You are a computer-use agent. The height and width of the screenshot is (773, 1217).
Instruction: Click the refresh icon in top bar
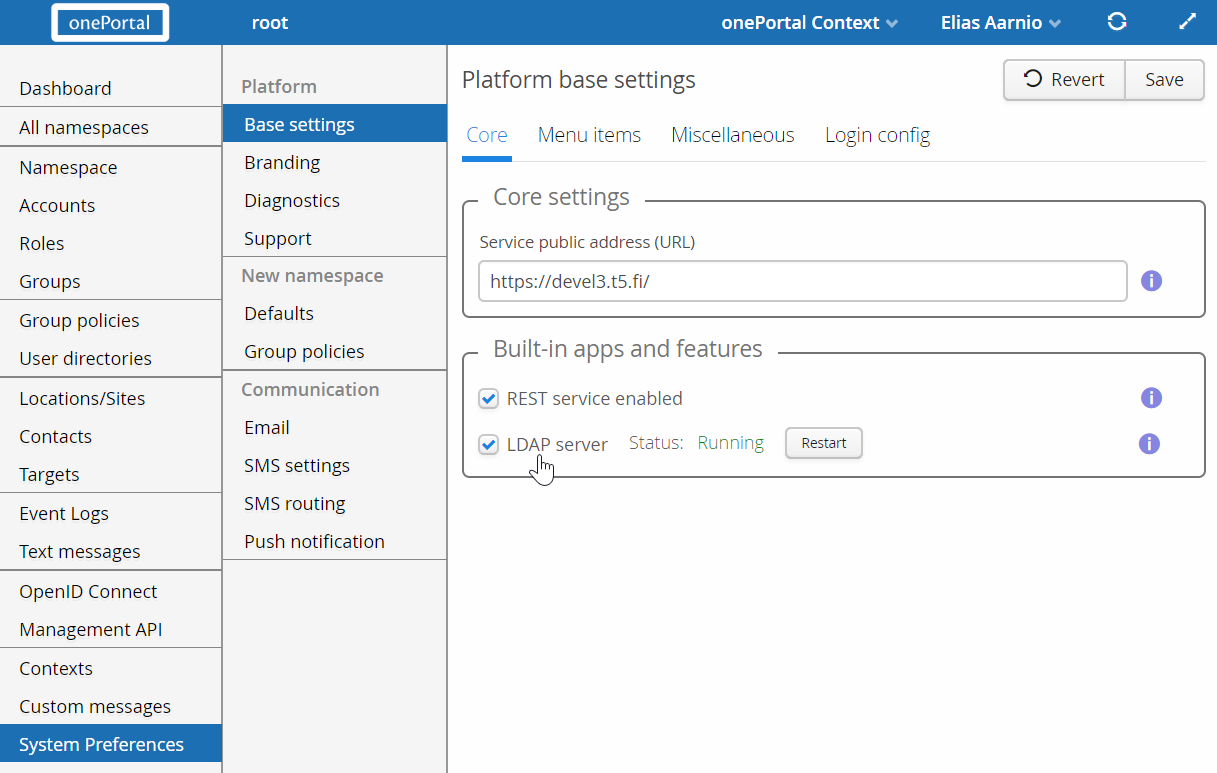[1117, 22]
